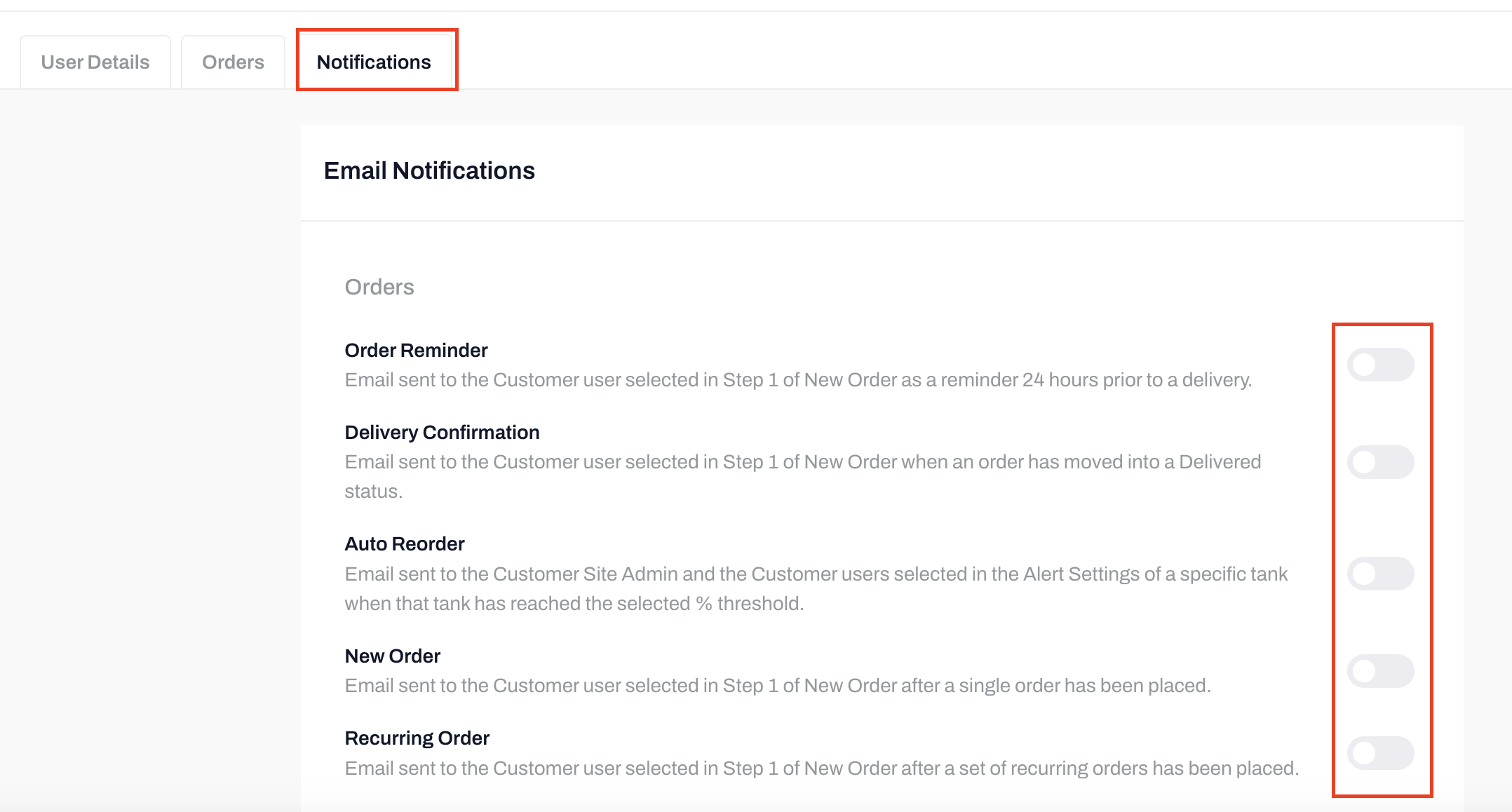This screenshot has height=812, width=1512.
Task: Click the tank threshold description text
Action: click(816, 574)
